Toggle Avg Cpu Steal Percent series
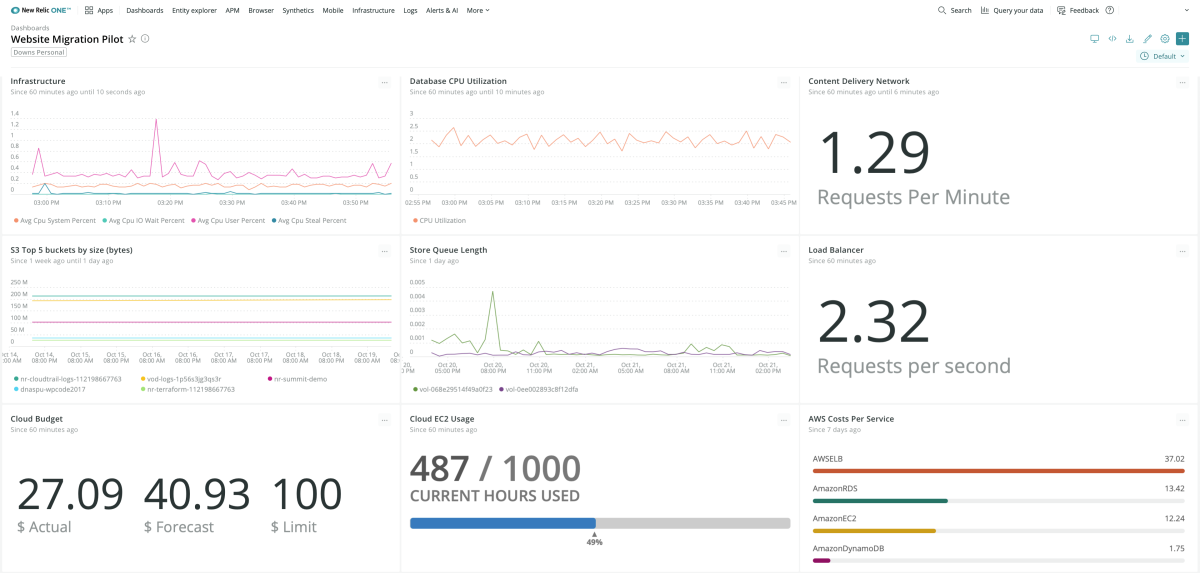The width and height of the screenshot is (1200, 573). [309, 220]
